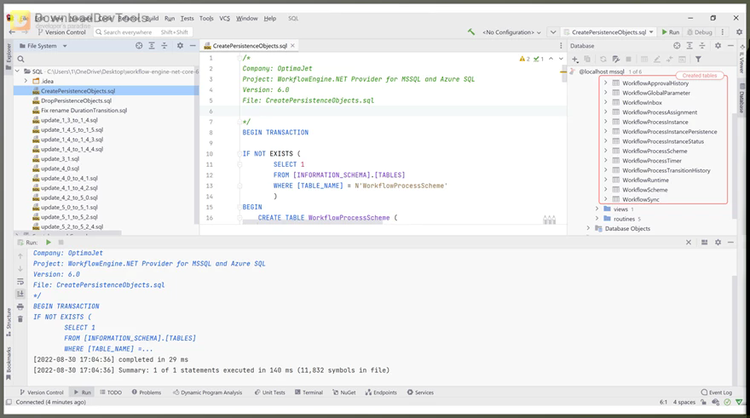
Task: Close the CreatePersistenceObjects.sql tab
Action: click(x=292, y=45)
